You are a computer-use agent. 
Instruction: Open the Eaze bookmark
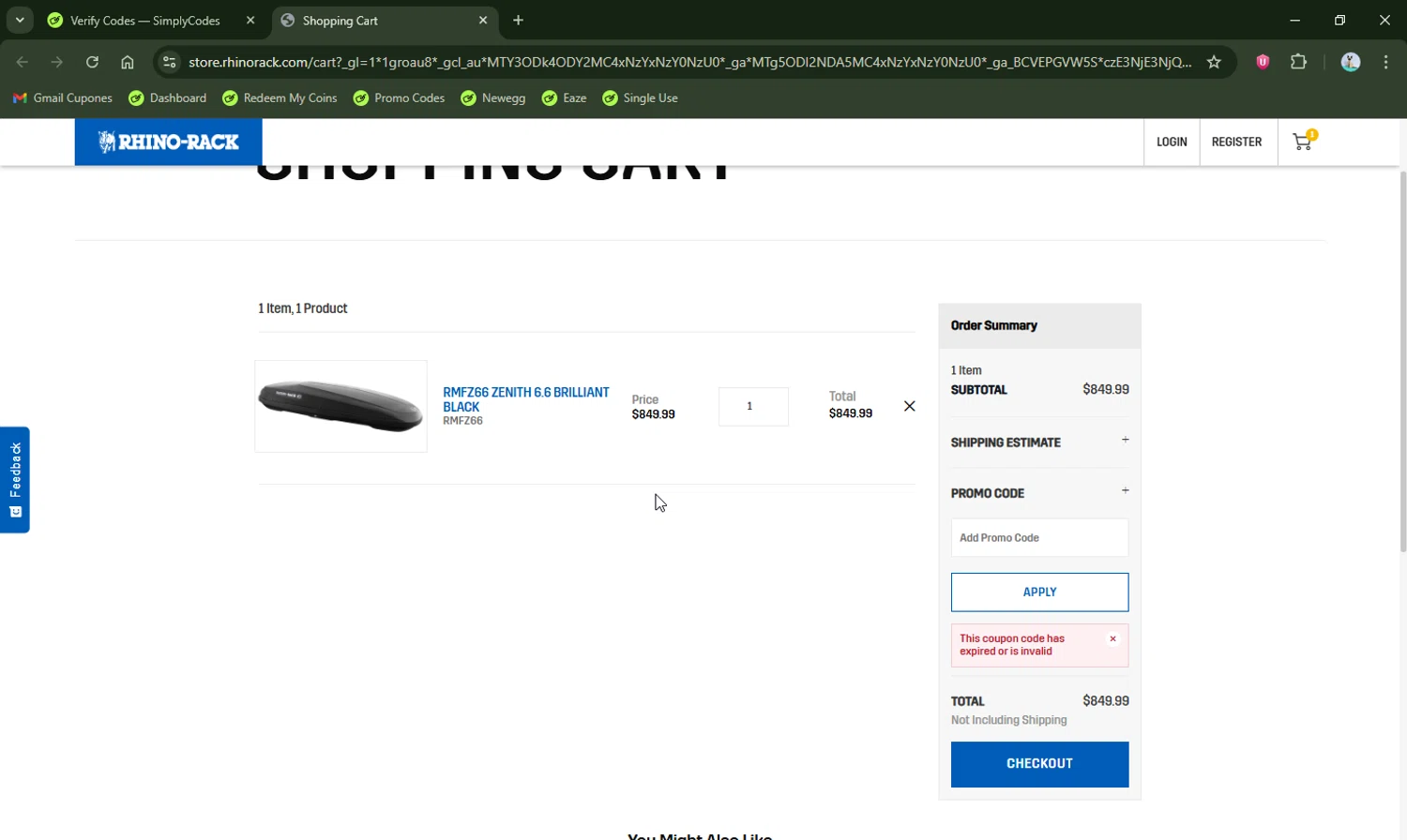point(565,97)
